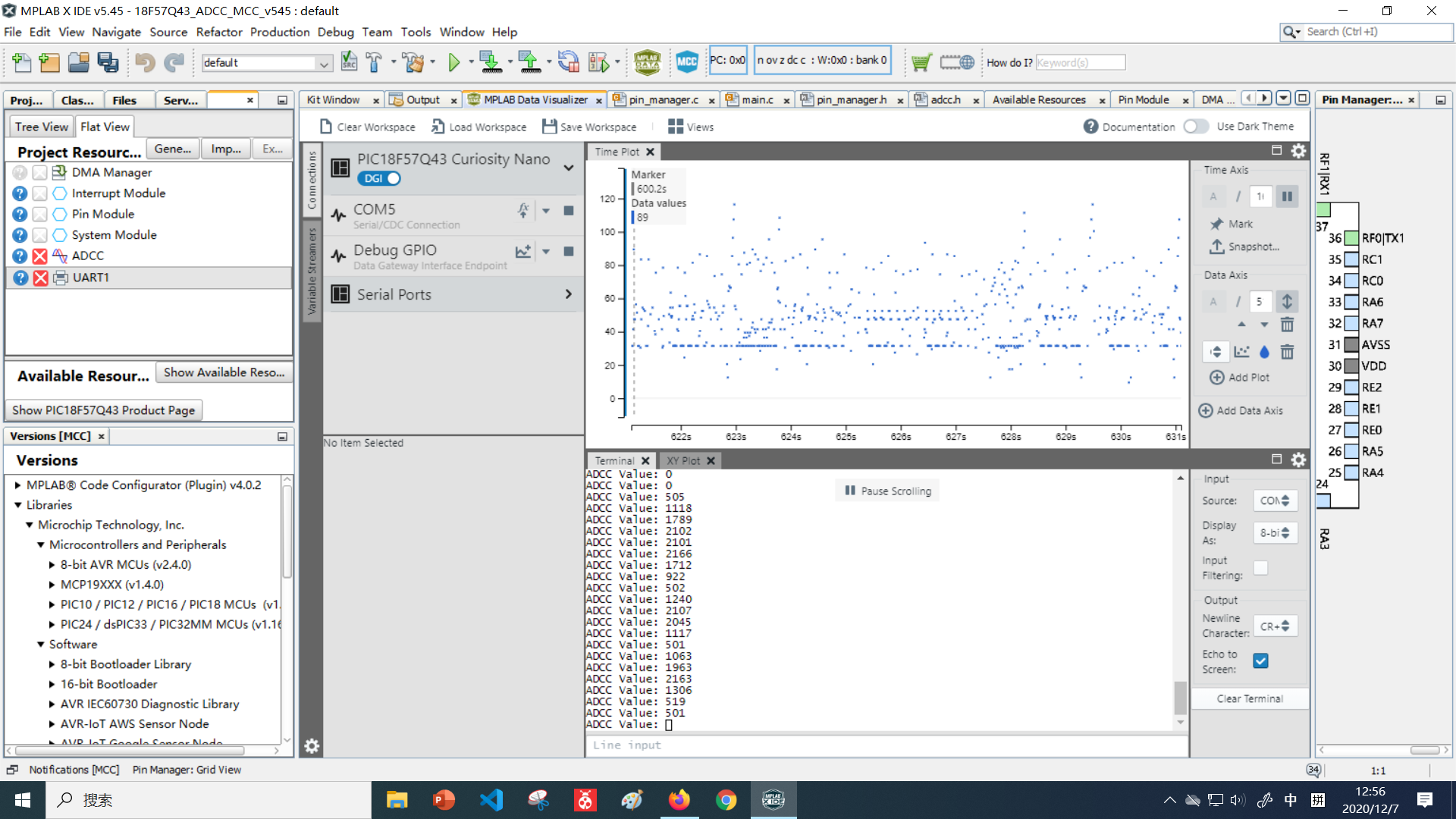Open an existing project via toolbar icon

[79, 62]
